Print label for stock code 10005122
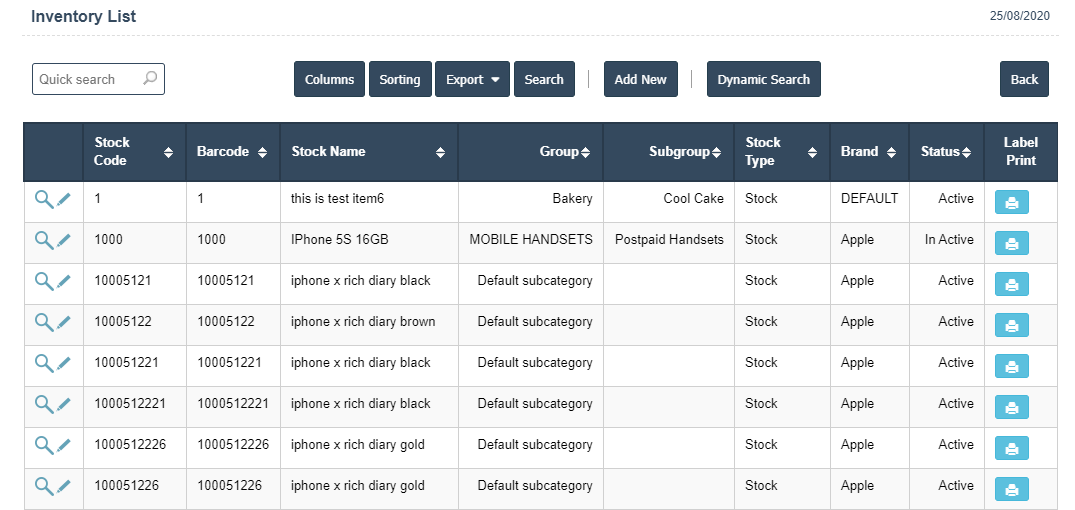 [x=1011, y=326]
